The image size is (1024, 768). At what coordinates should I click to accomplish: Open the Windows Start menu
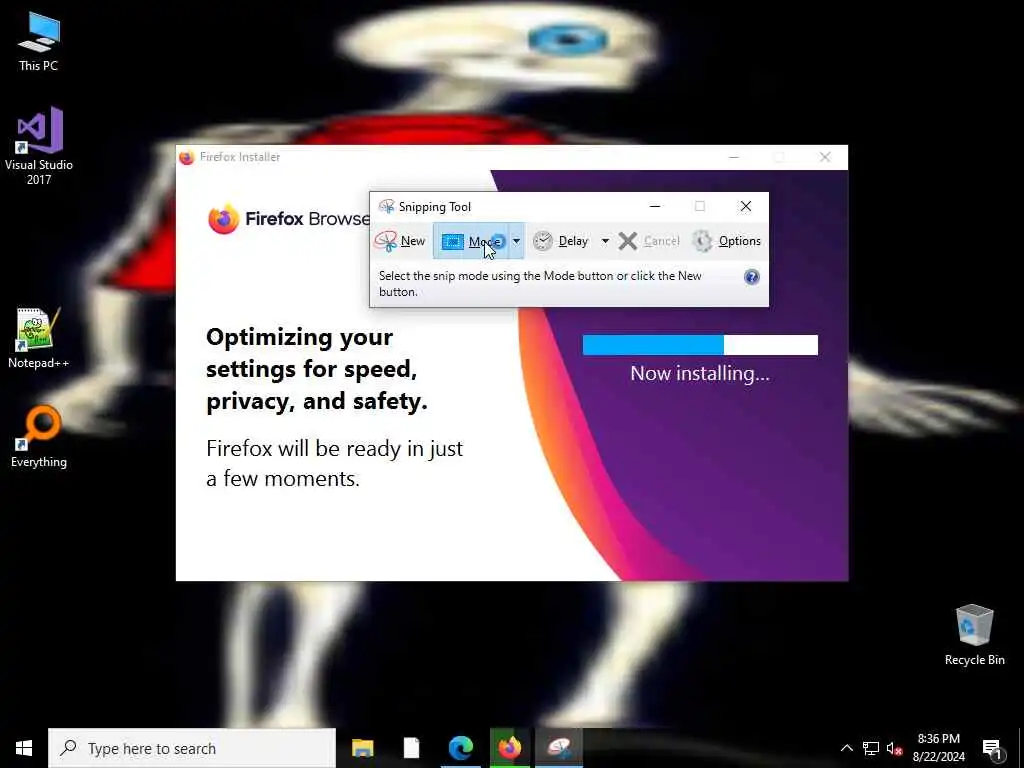(24, 748)
